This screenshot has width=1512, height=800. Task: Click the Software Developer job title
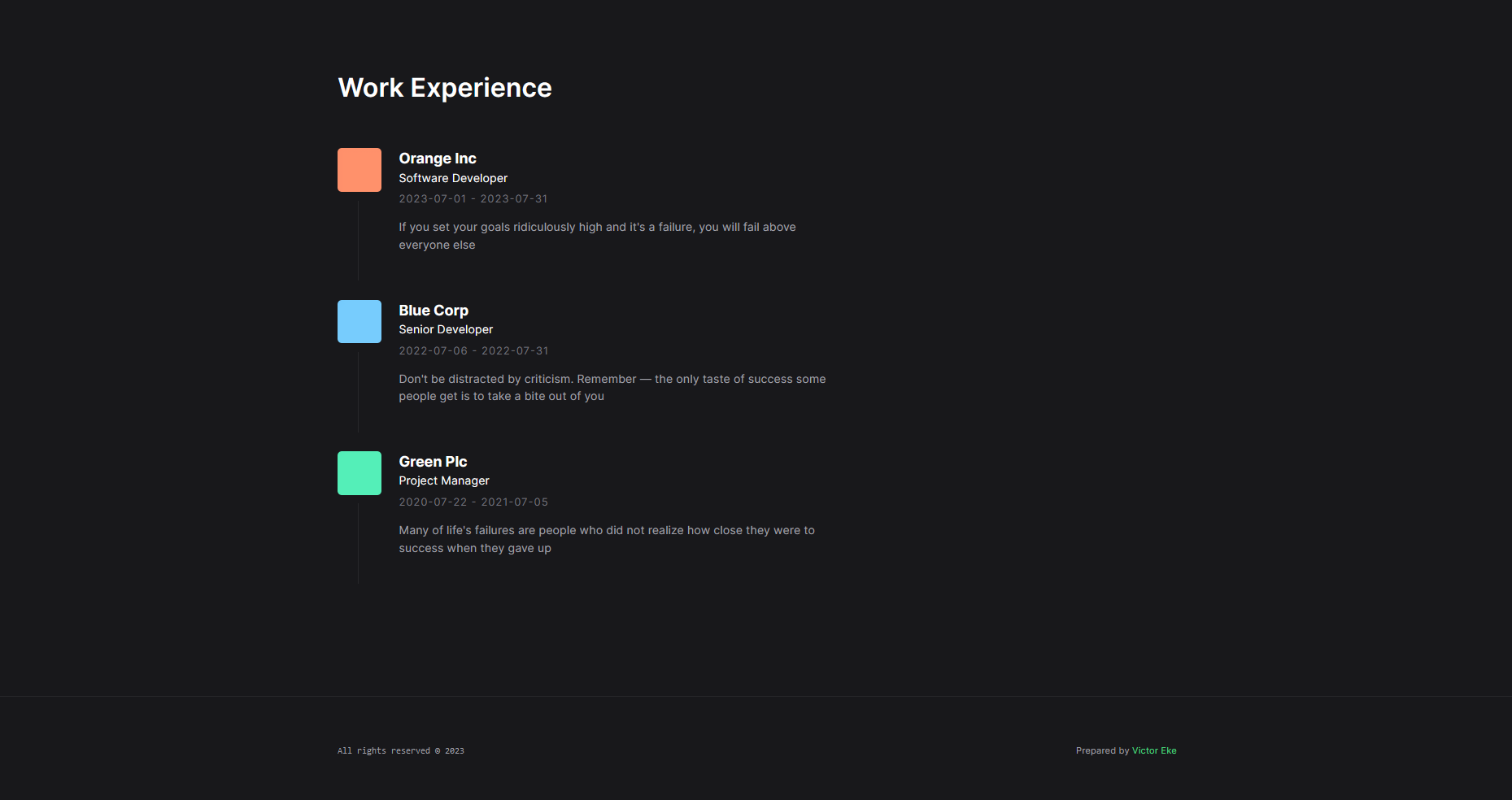[x=453, y=178]
